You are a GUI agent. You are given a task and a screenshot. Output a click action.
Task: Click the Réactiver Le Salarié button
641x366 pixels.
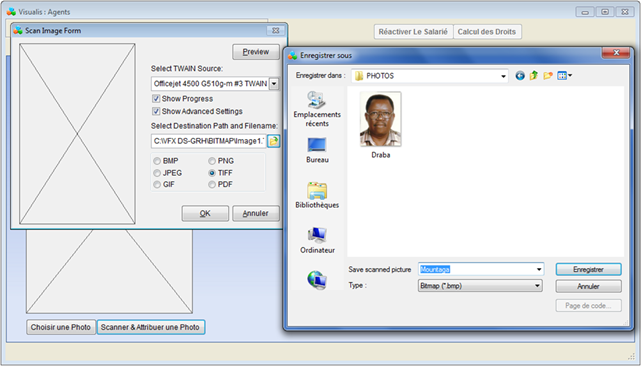(413, 31)
